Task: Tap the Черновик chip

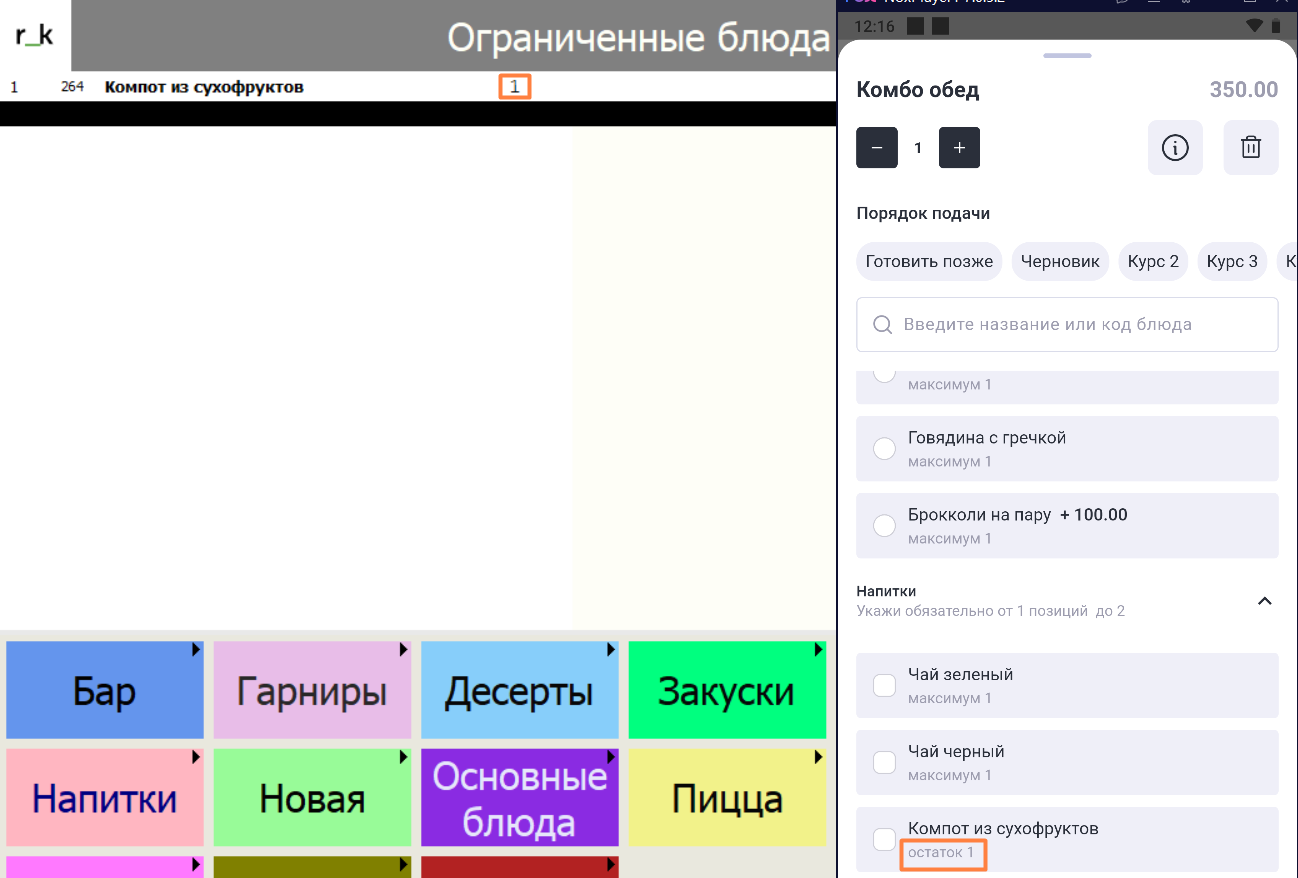Action: (x=1060, y=262)
